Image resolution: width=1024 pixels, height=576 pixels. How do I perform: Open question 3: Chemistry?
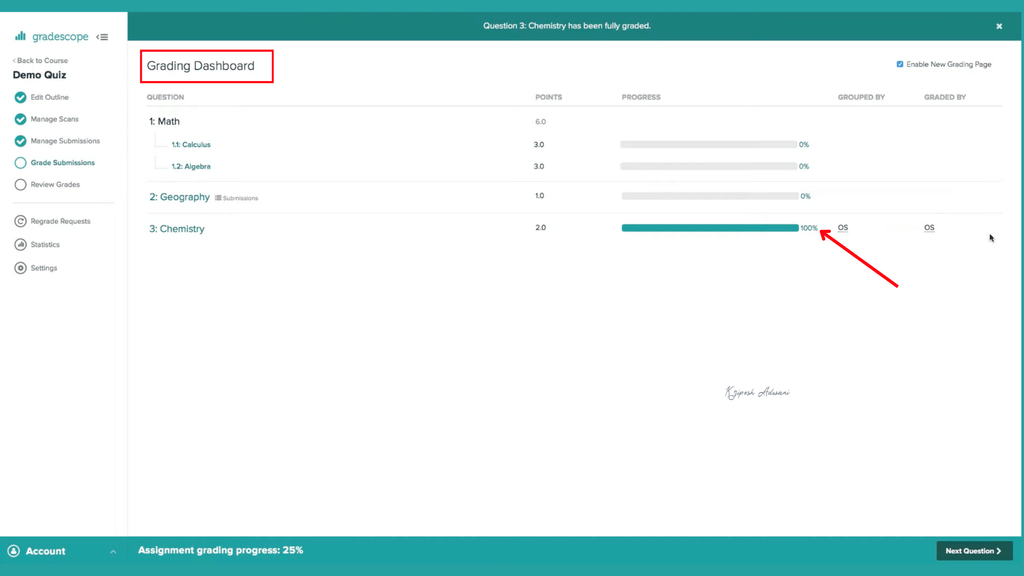[x=177, y=229]
